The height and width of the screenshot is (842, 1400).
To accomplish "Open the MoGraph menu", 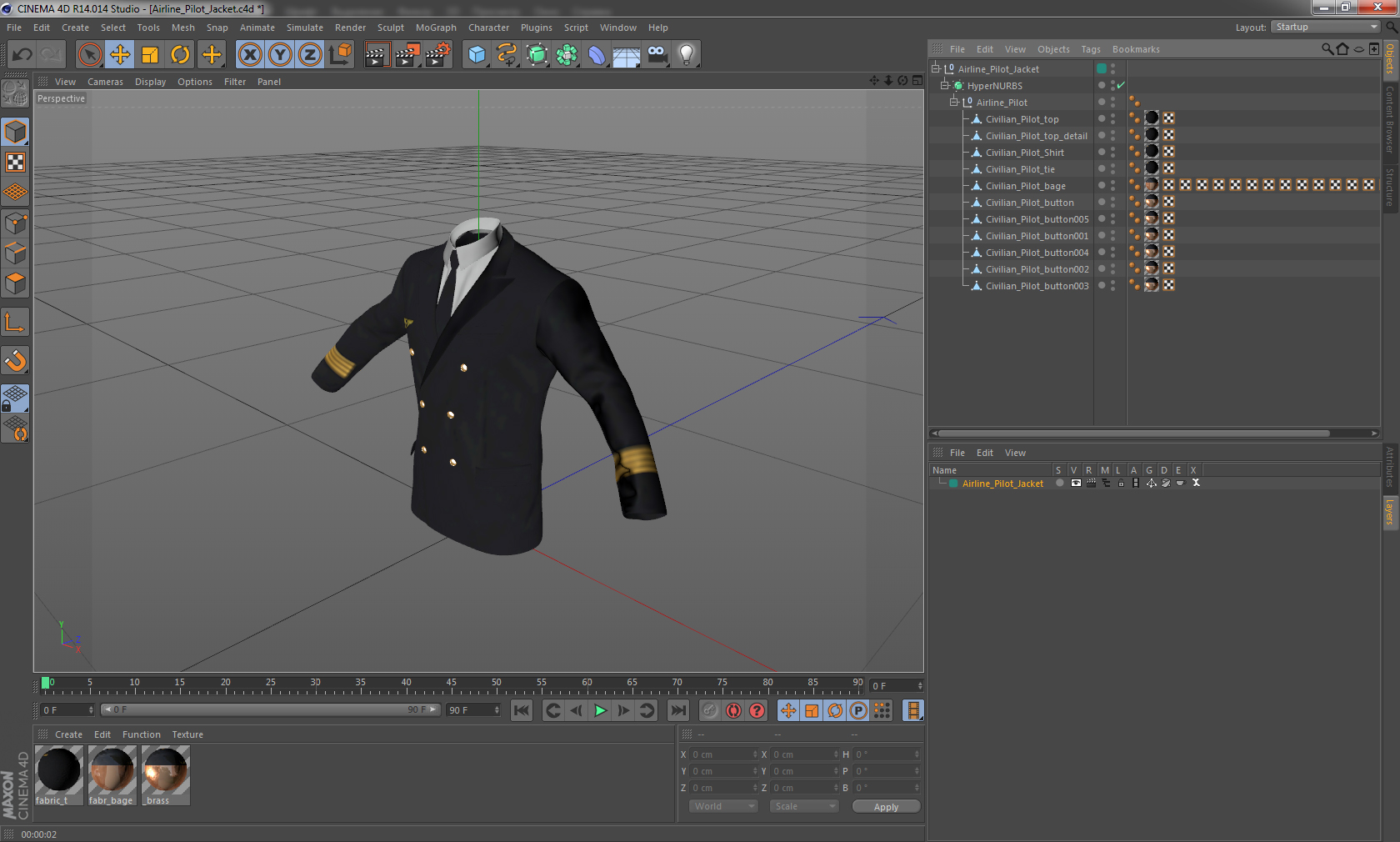I will 436,28.
